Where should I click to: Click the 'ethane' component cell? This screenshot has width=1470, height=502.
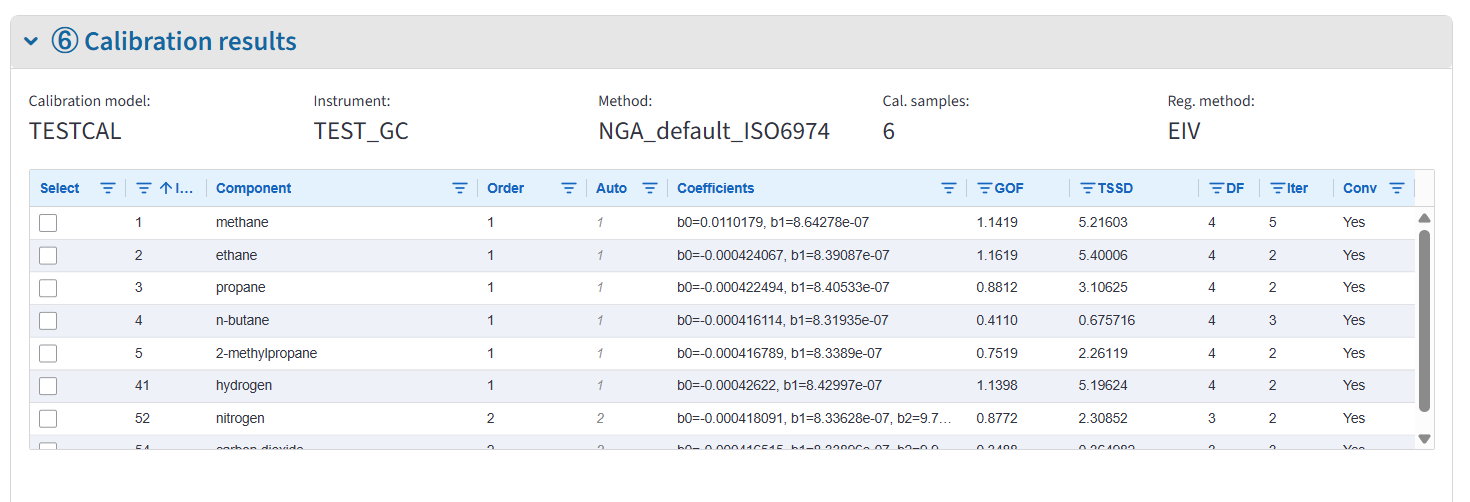point(238,255)
